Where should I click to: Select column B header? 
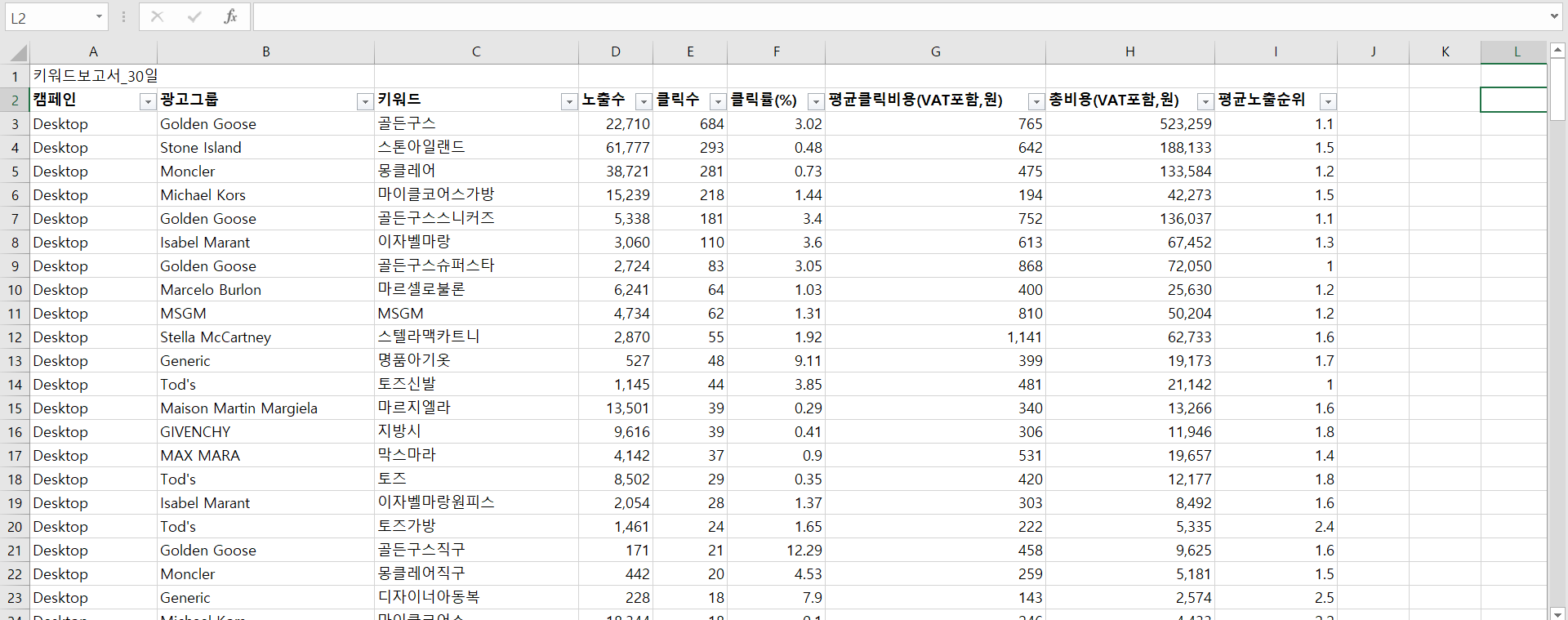pos(266,52)
